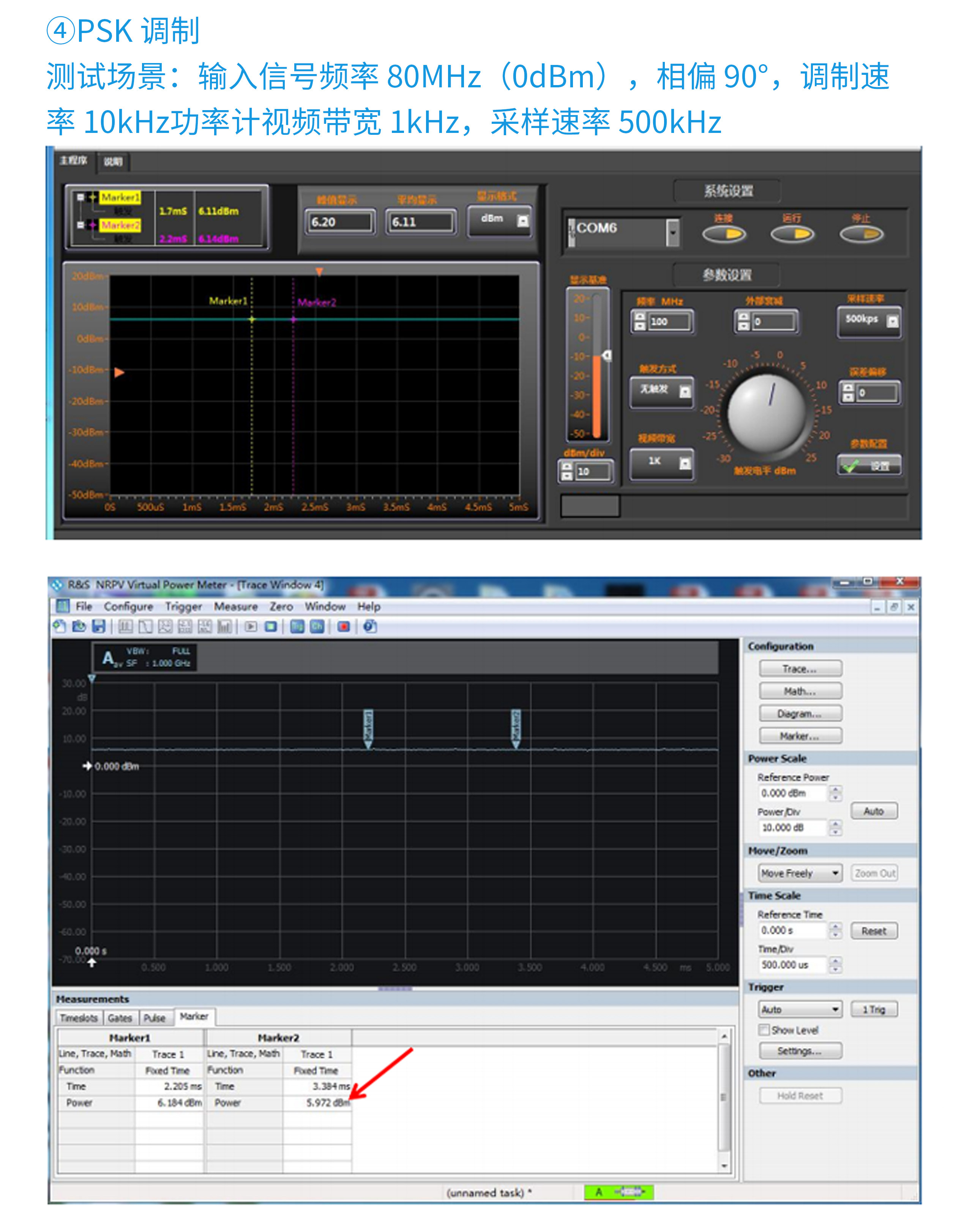Click the Power Scale Auto button

(874, 811)
